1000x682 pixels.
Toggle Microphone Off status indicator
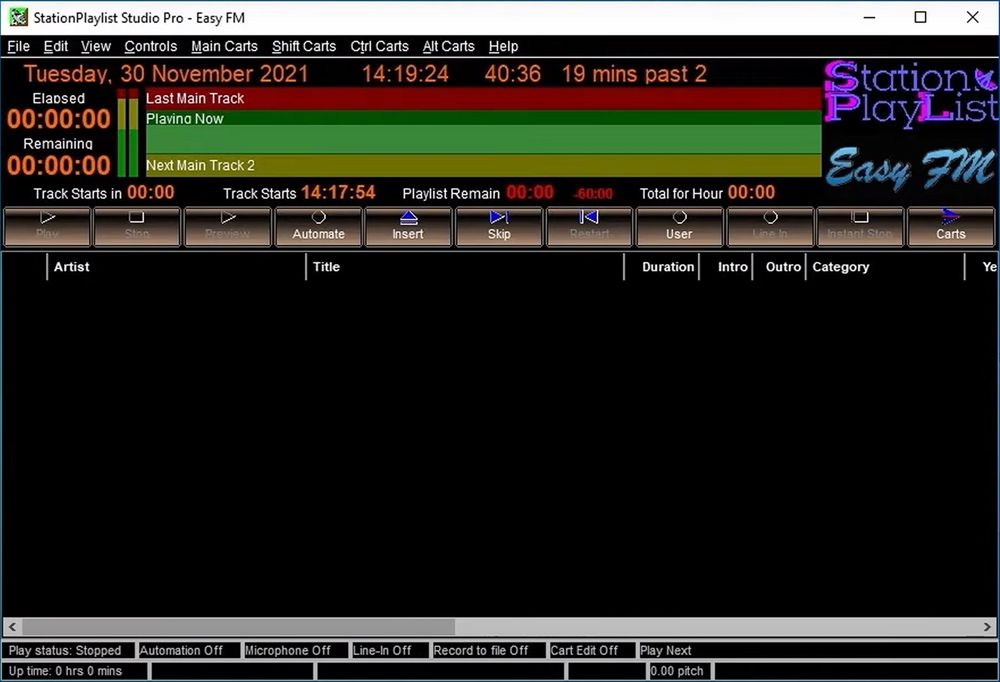tap(296, 650)
